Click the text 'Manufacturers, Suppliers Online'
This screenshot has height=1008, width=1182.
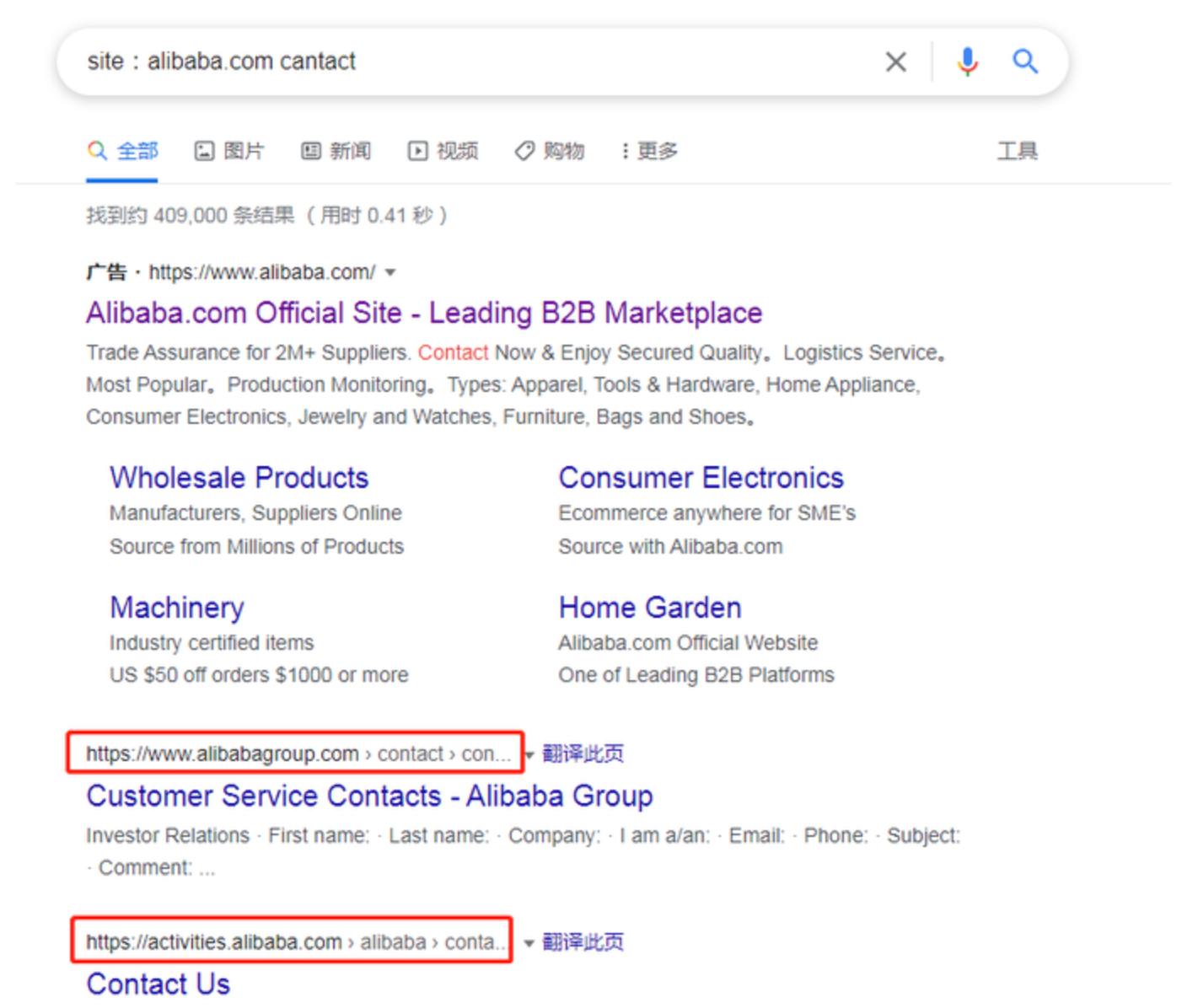coord(255,513)
